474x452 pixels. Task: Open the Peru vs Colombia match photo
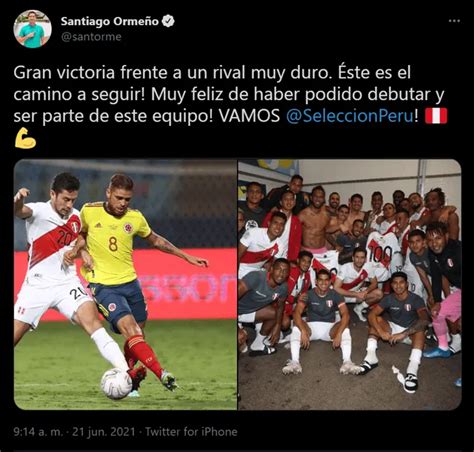tap(125, 284)
